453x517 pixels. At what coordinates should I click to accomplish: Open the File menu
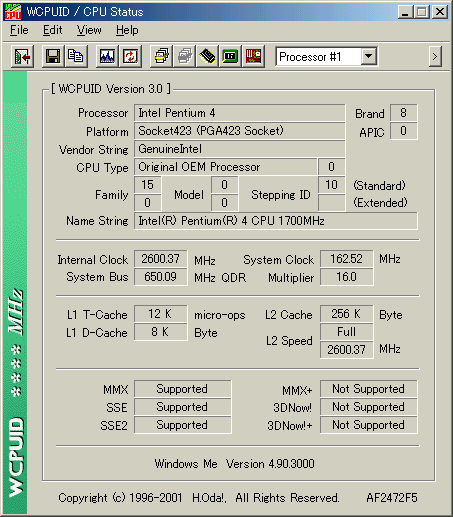pos(19,30)
